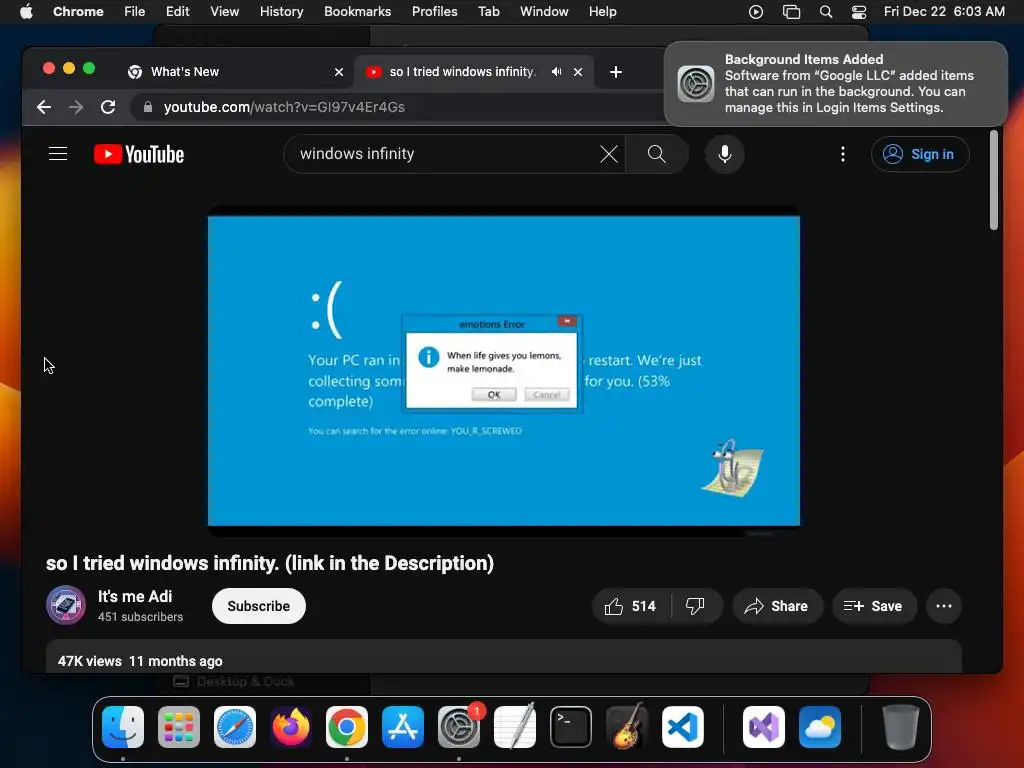Click the date and time in menu bar
This screenshot has width=1024, height=768.
coord(944,12)
